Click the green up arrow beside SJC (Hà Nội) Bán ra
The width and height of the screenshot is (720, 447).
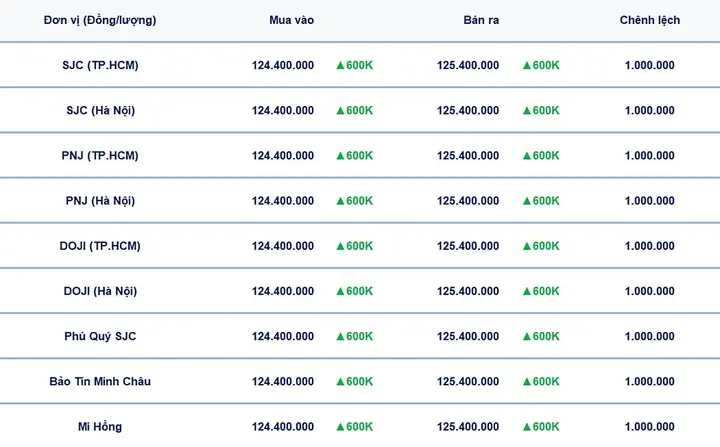[x=527, y=111]
